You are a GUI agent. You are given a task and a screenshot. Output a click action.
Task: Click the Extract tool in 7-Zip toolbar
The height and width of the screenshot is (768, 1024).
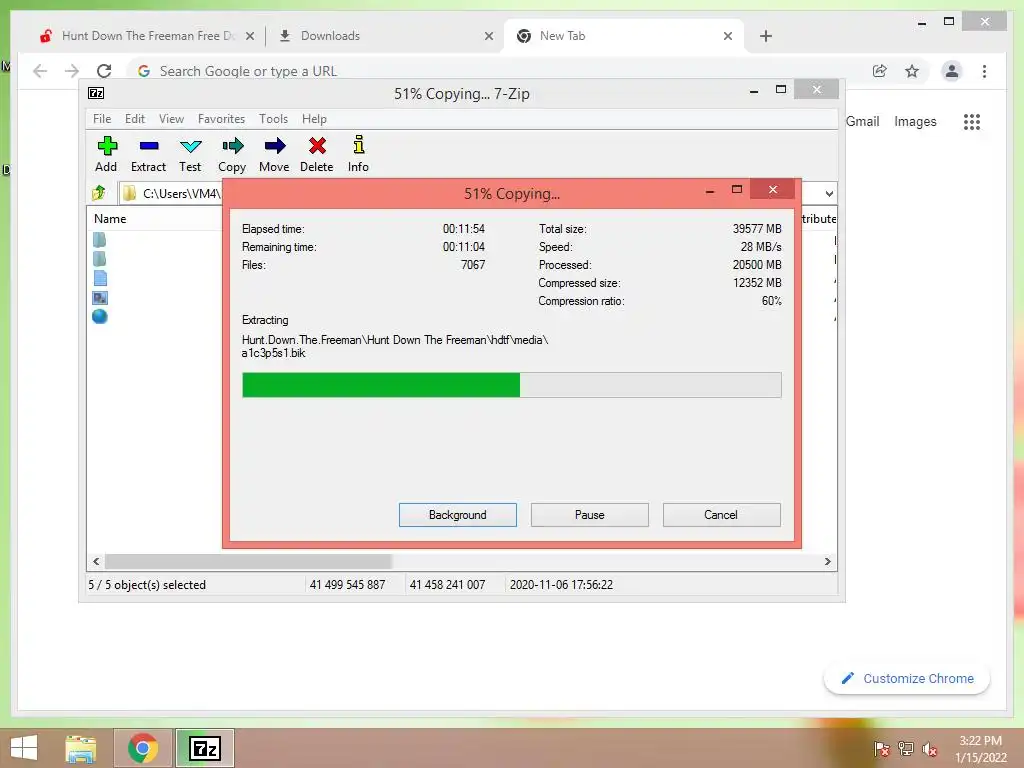click(148, 154)
